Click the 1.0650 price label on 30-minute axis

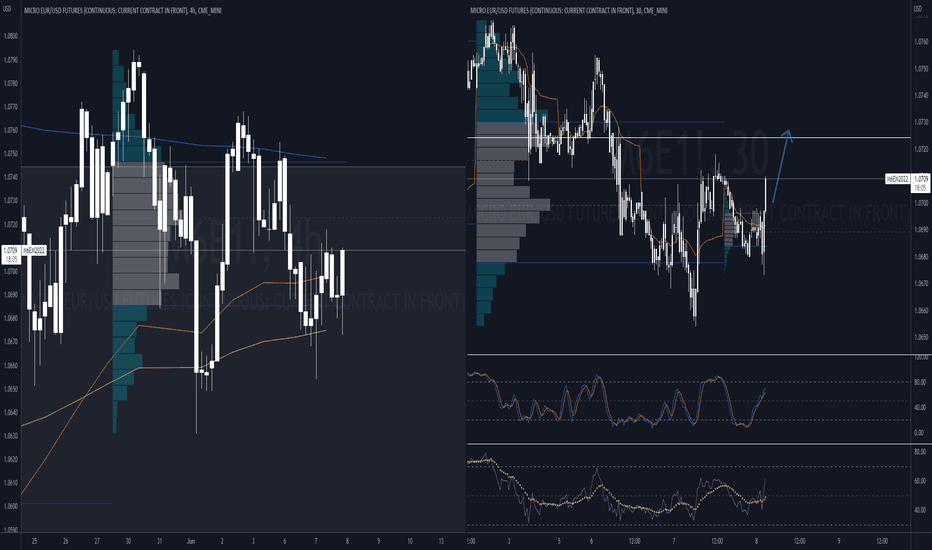coord(921,337)
